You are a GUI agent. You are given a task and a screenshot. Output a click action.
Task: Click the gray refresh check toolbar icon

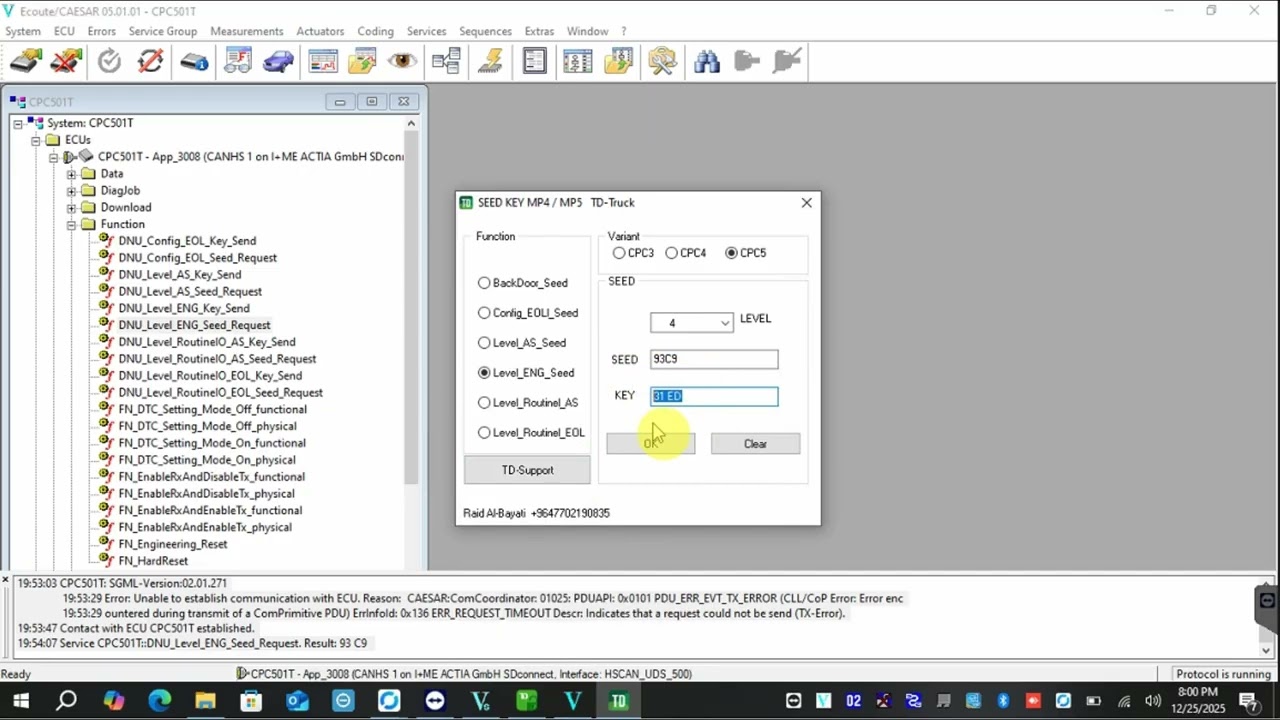click(x=109, y=62)
